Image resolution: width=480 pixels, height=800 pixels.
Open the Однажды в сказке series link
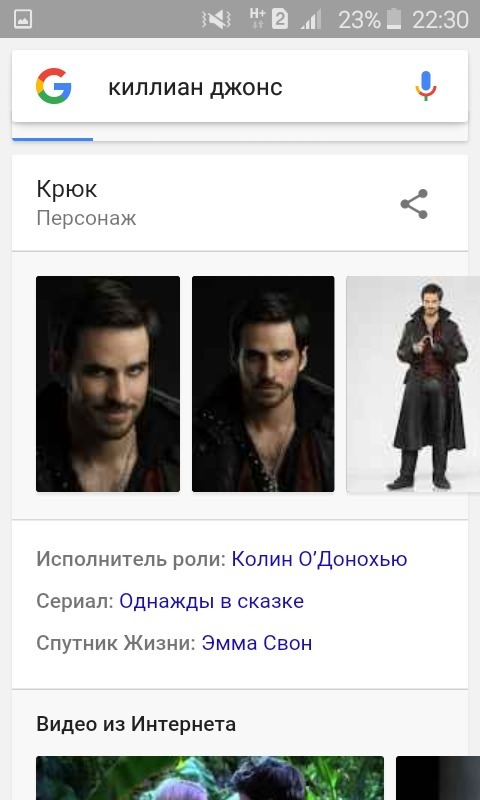[x=212, y=601]
